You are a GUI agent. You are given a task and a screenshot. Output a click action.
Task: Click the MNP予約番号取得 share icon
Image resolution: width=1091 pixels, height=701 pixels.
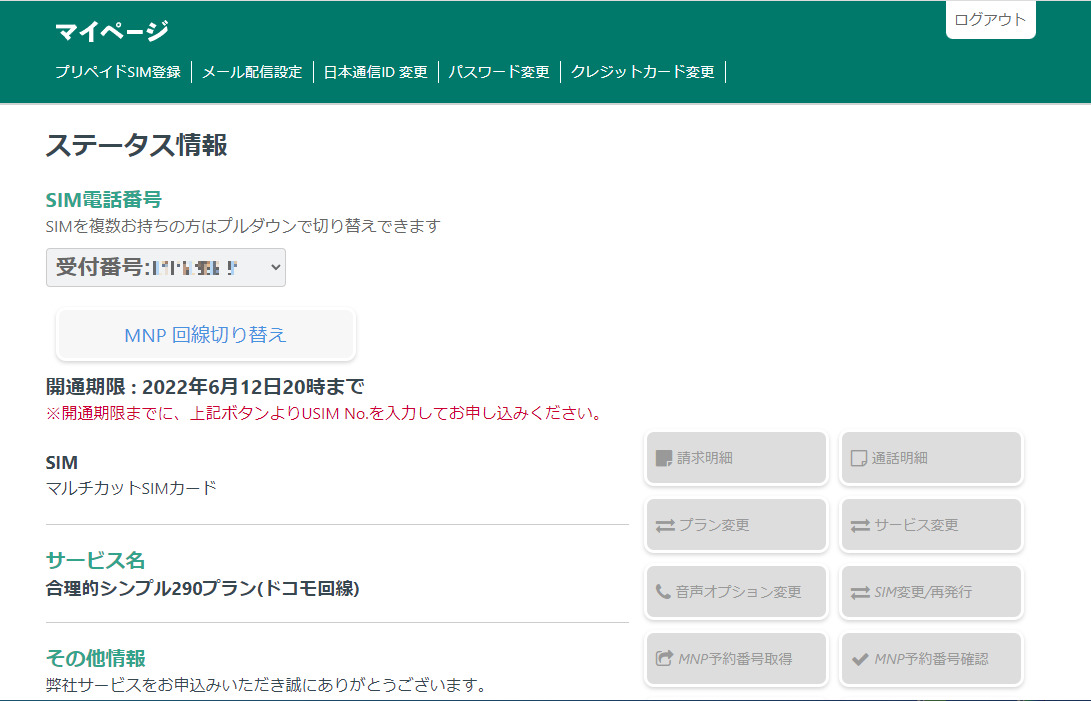tap(664, 659)
